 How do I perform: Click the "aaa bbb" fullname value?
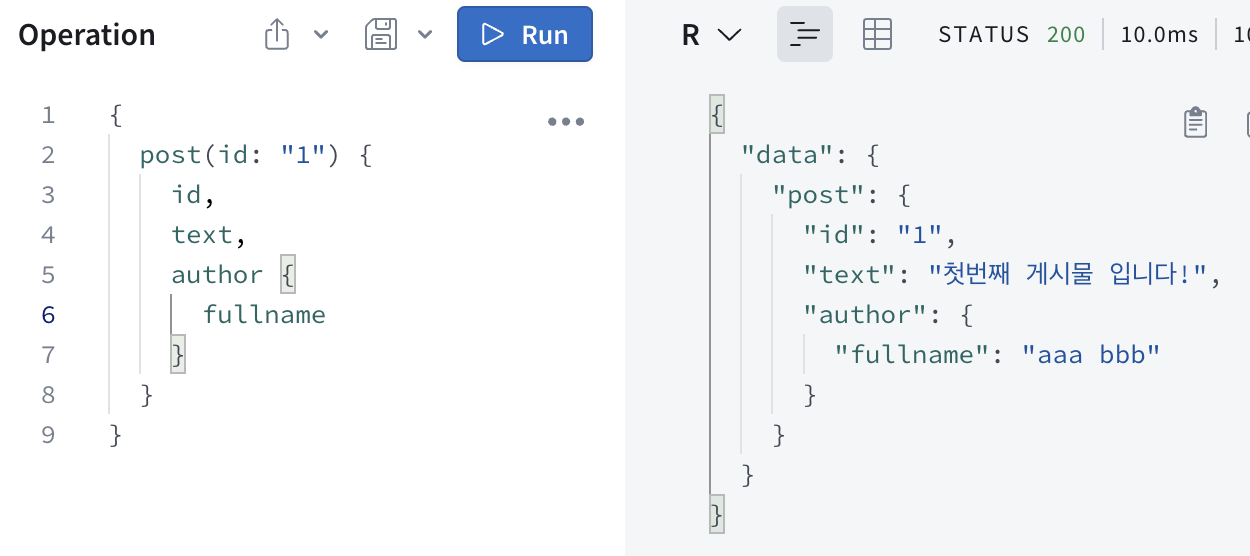point(1090,355)
